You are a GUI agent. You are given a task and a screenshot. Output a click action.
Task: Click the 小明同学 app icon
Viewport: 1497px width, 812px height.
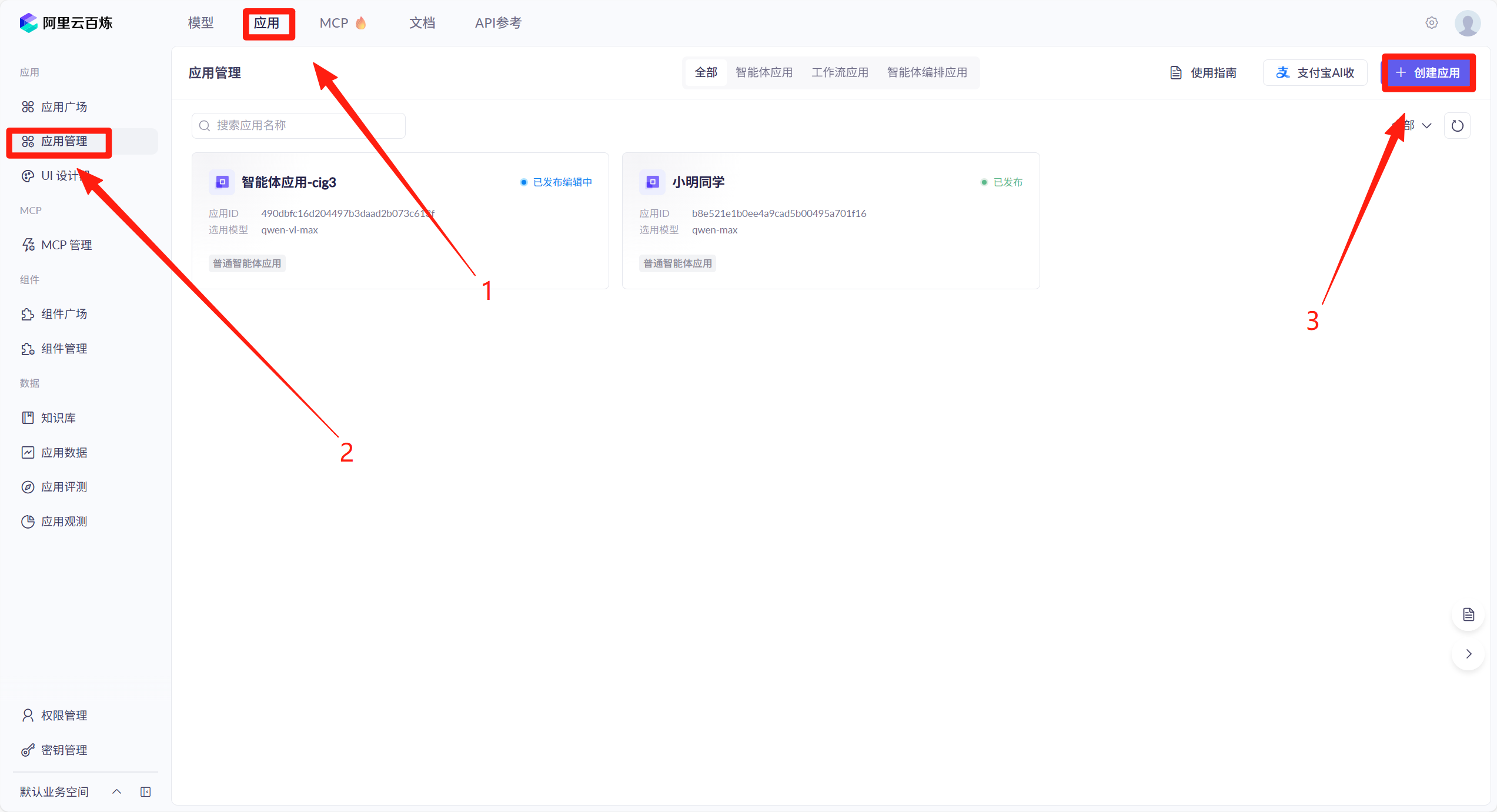652,182
